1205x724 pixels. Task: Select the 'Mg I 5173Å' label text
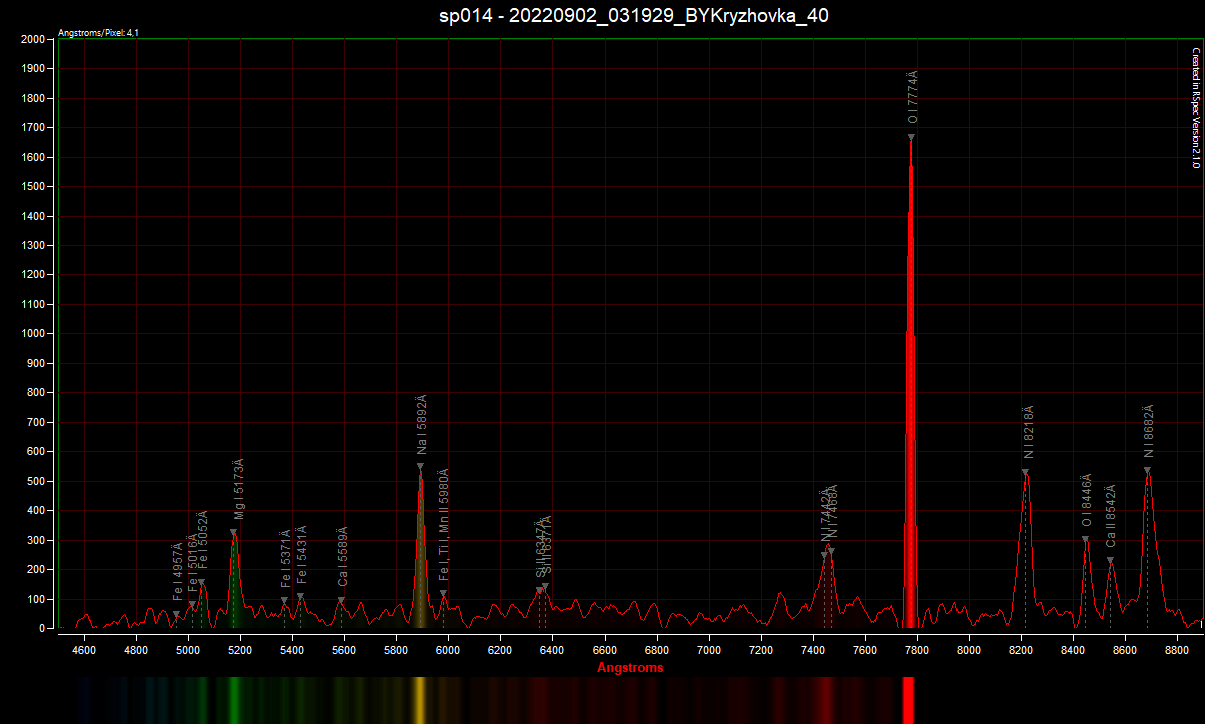(x=239, y=489)
